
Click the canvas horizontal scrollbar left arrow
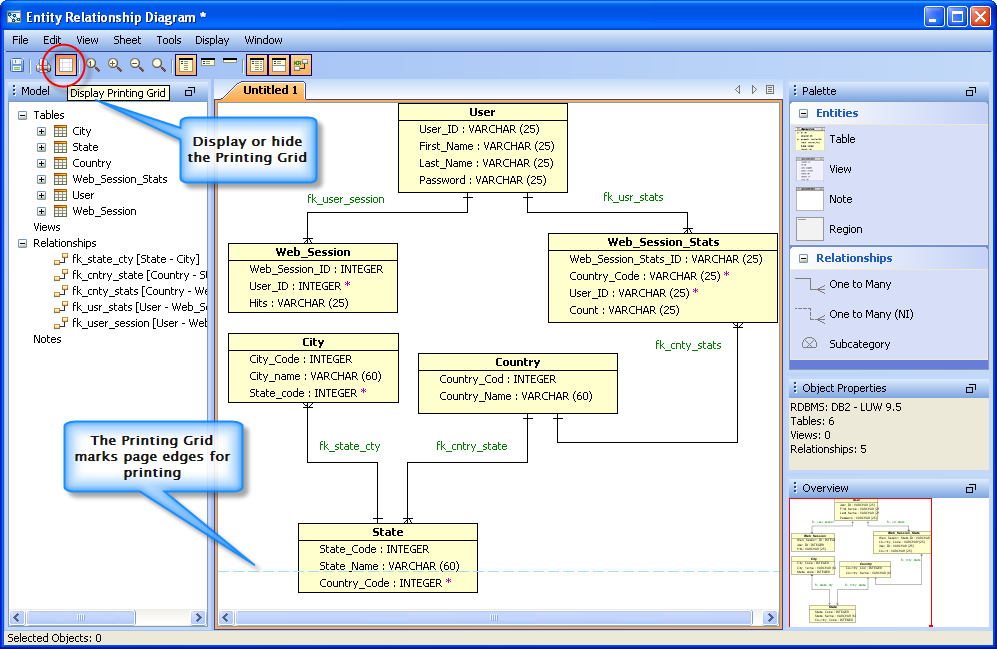pyautogui.click(x=226, y=617)
